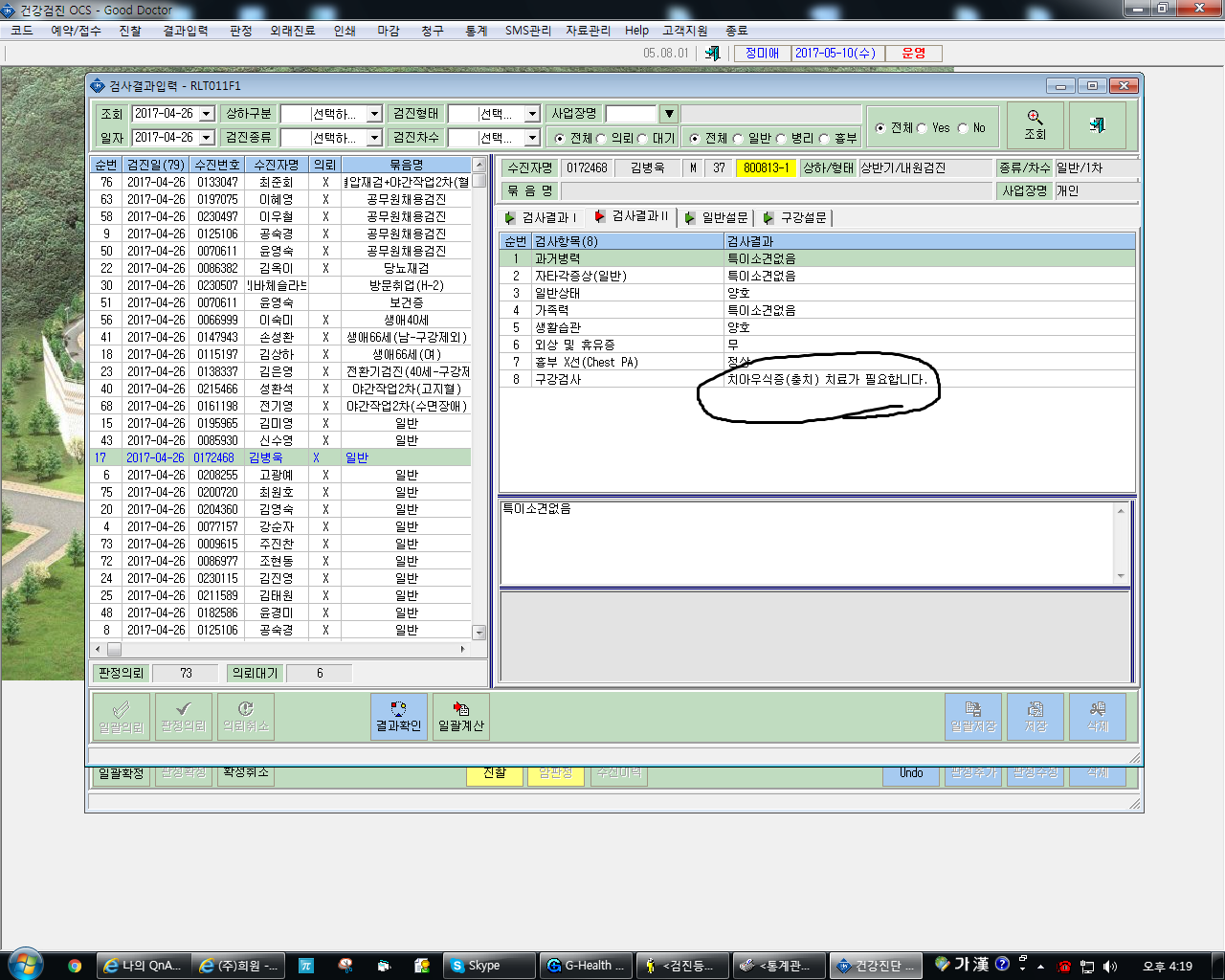Click the 확정취소 button
The width and height of the screenshot is (1225, 980).
point(245,773)
